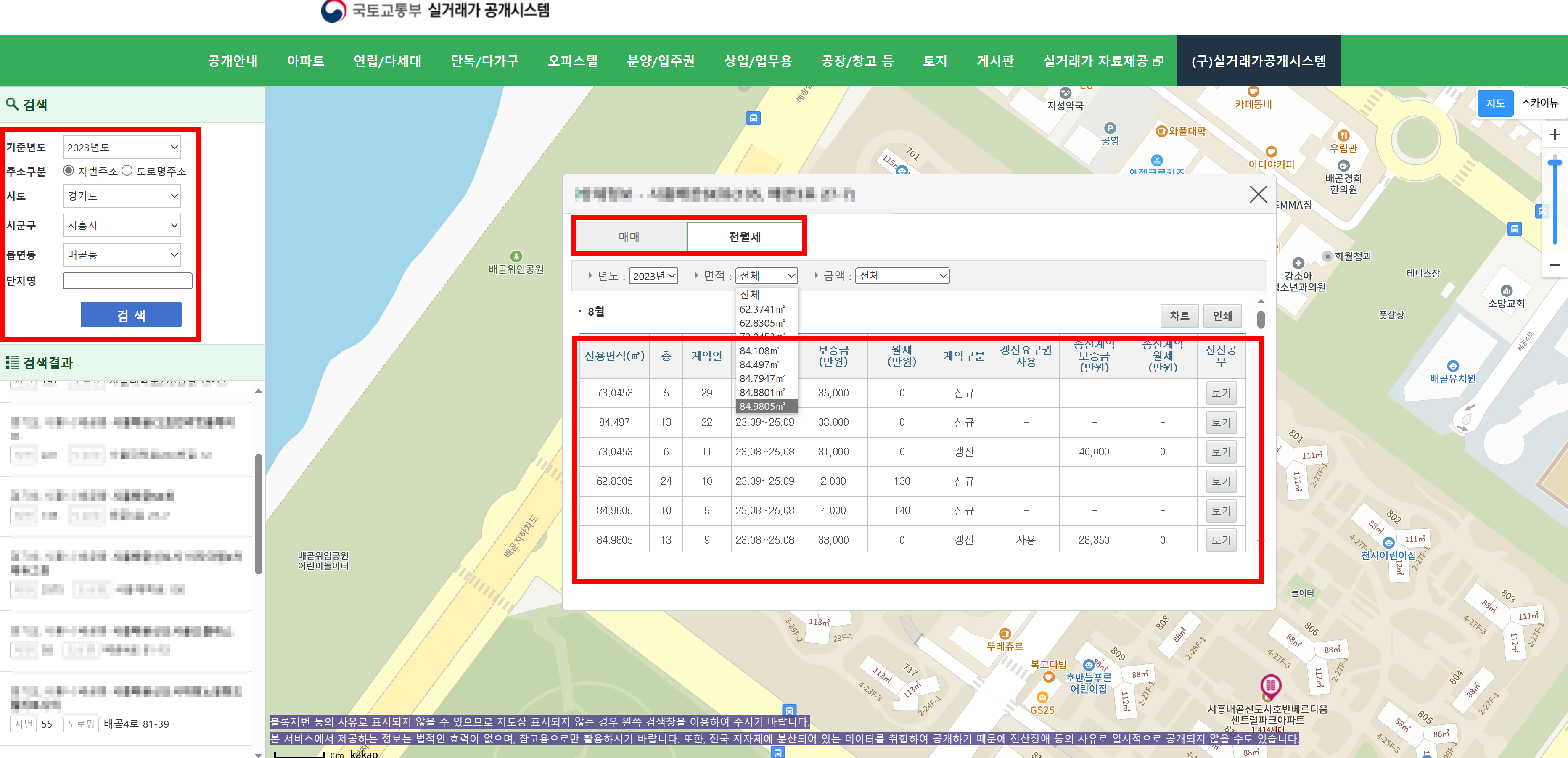
Task: Click the bus stop icon near river
Action: coord(753,118)
